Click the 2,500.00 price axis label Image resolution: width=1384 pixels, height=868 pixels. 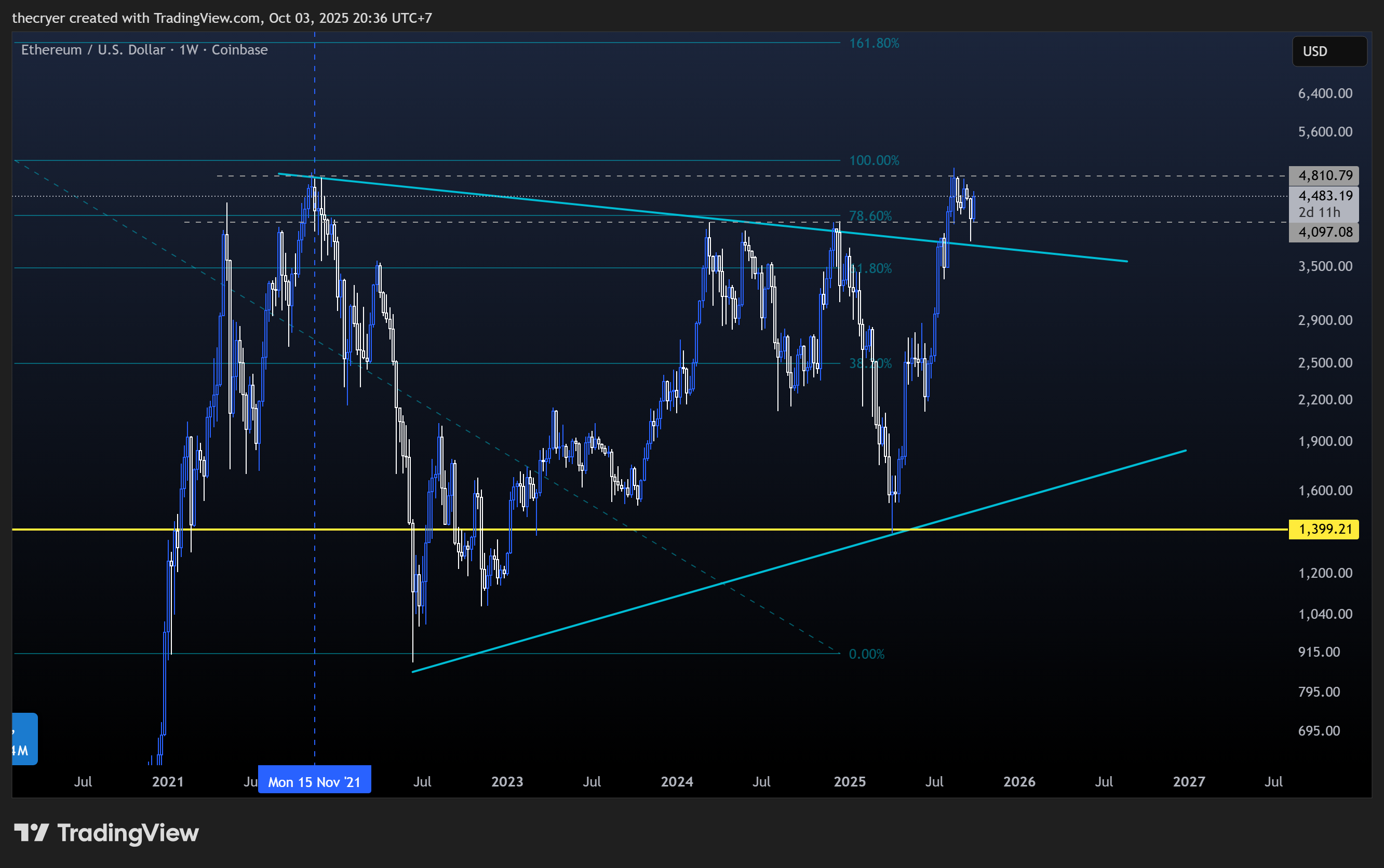click(1325, 363)
